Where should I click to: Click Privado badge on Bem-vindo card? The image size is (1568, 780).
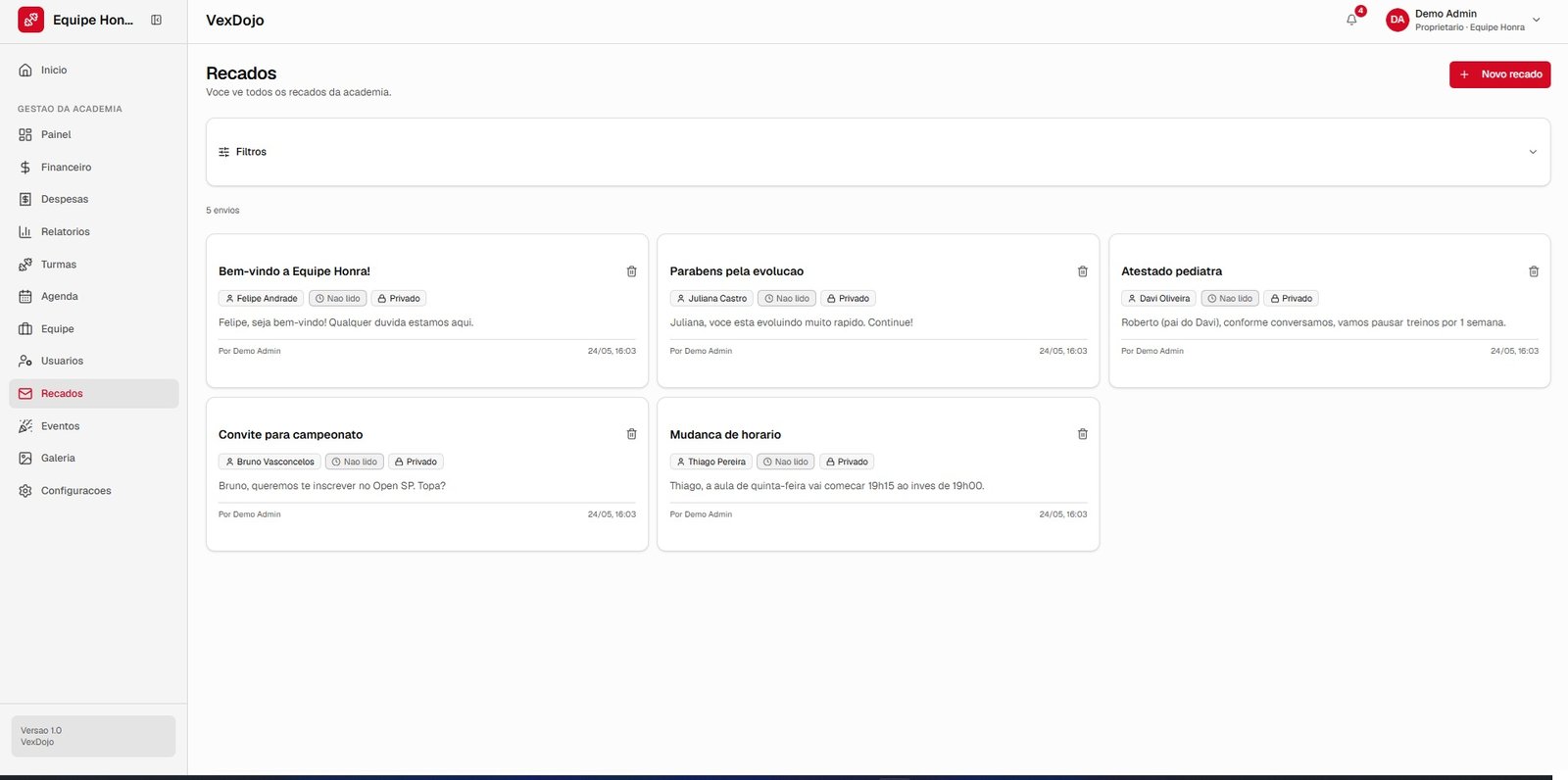(399, 299)
